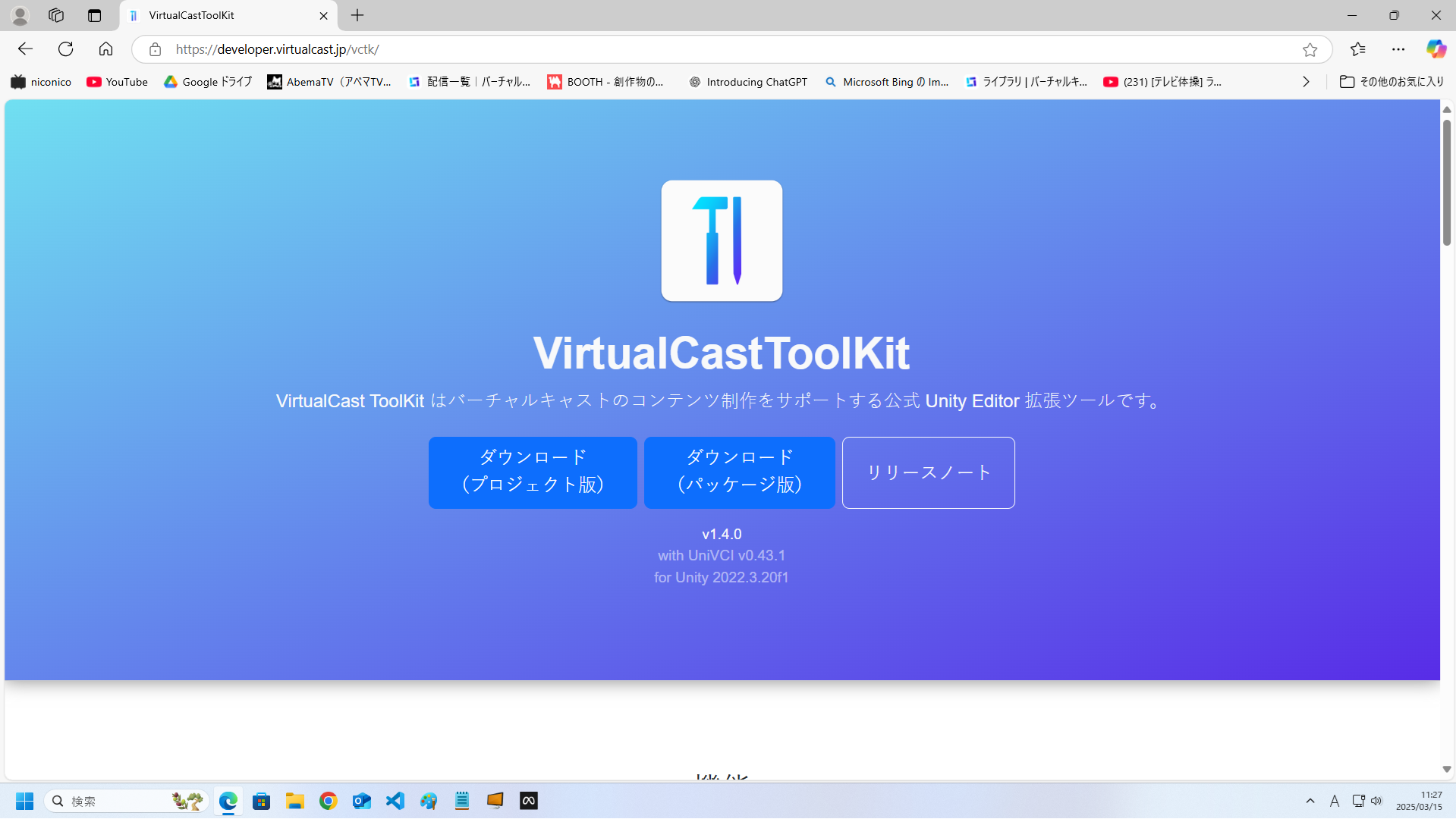Viewport: 1456px width, 819px height.
Task: Show hidden system tray icons
Action: pos(1310,801)
